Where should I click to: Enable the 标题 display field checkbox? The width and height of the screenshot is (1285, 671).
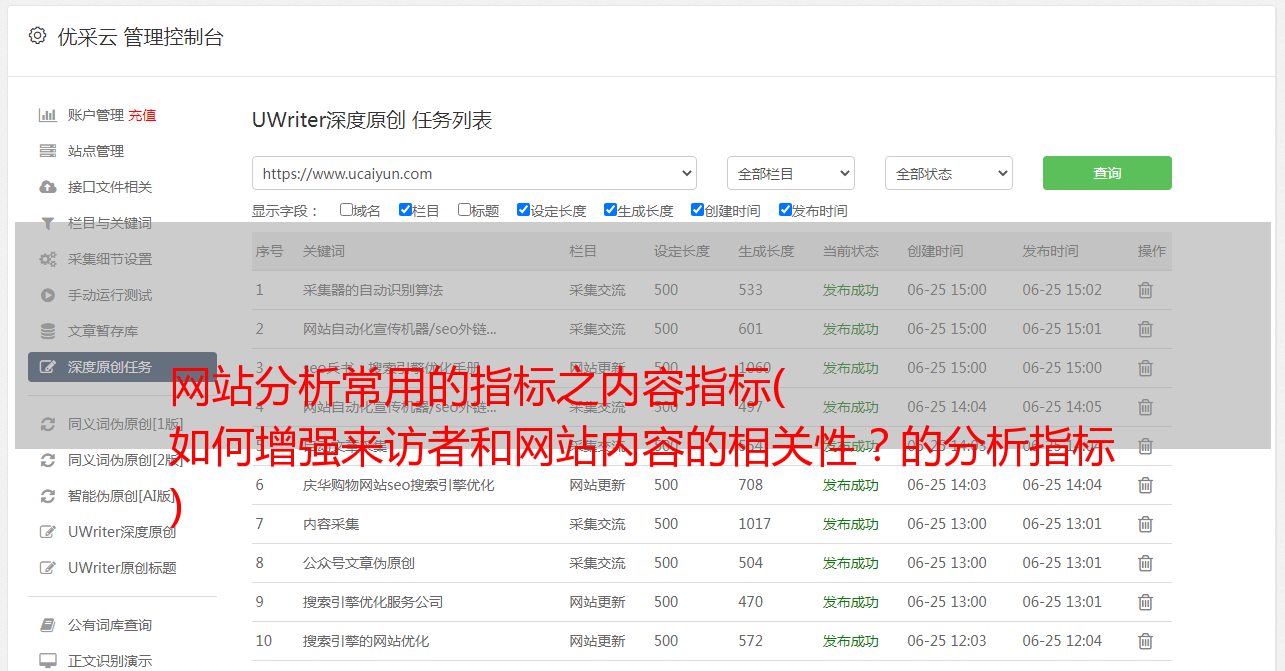coord(464,210)
